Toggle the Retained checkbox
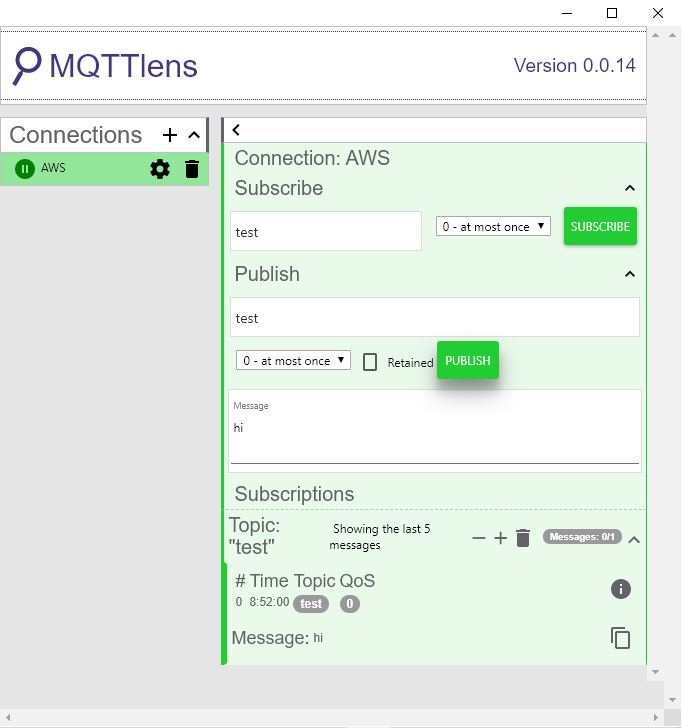 click(x=370, y=362)
